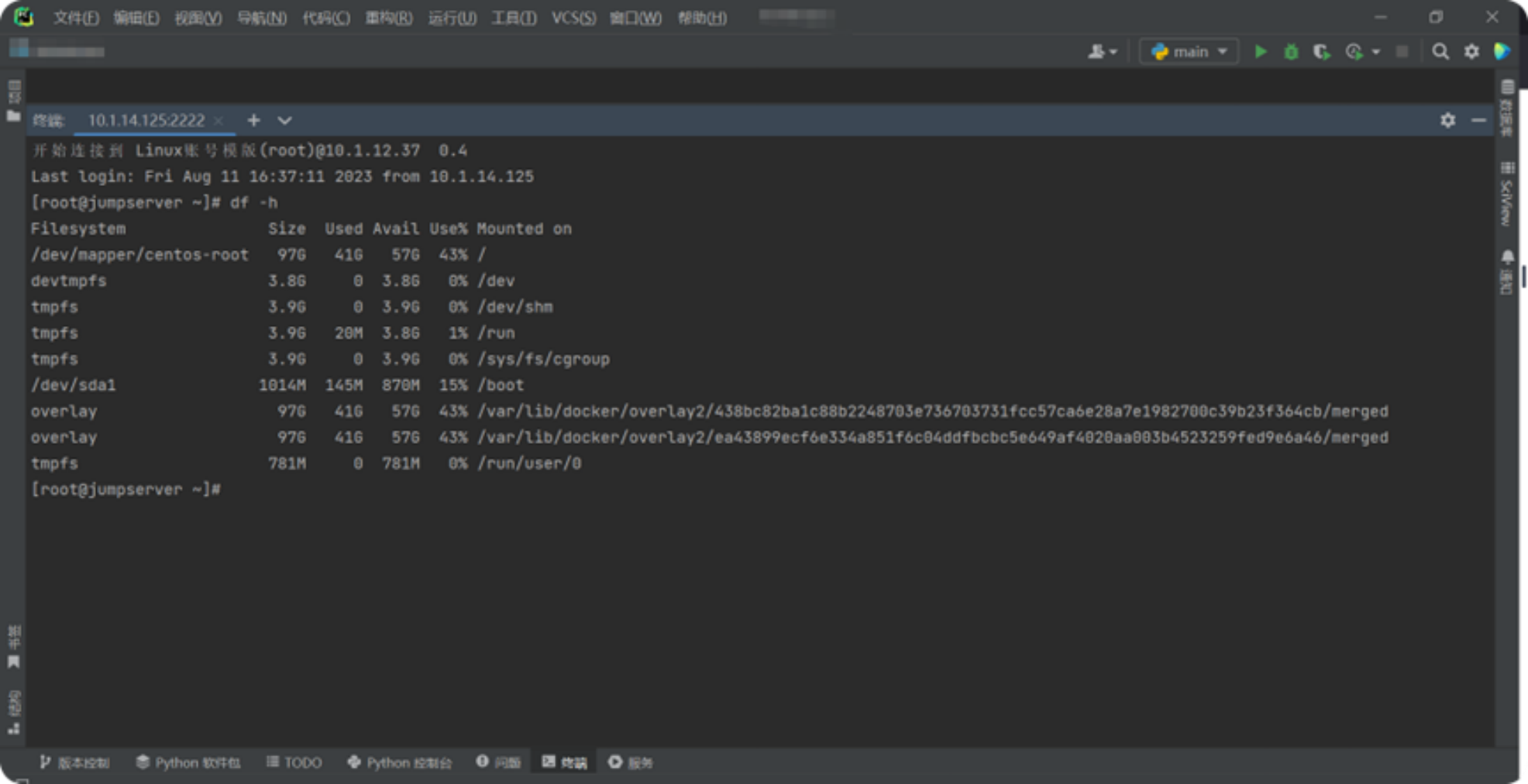Open IDE settings gear in top toolbar
The image size is (1528, 784).
[1471, 52]
